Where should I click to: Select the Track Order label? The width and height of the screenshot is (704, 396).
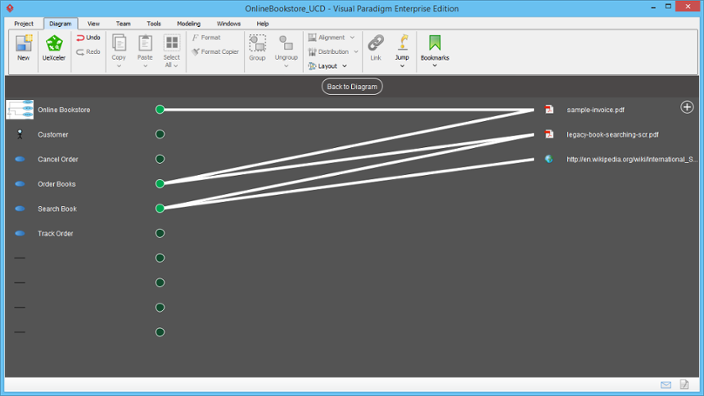click(x=55, y=233)
